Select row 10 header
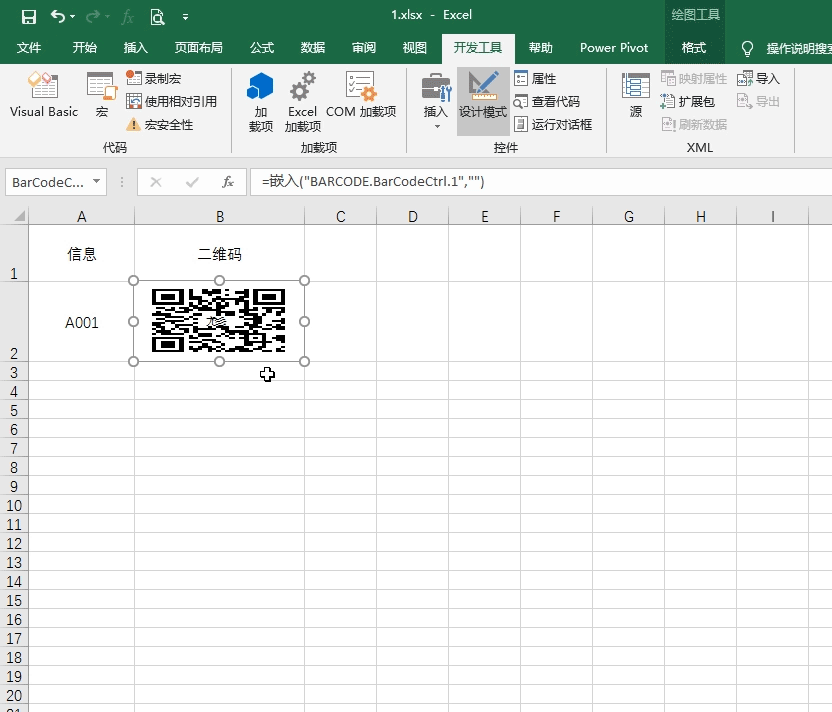 pos(14,505)
